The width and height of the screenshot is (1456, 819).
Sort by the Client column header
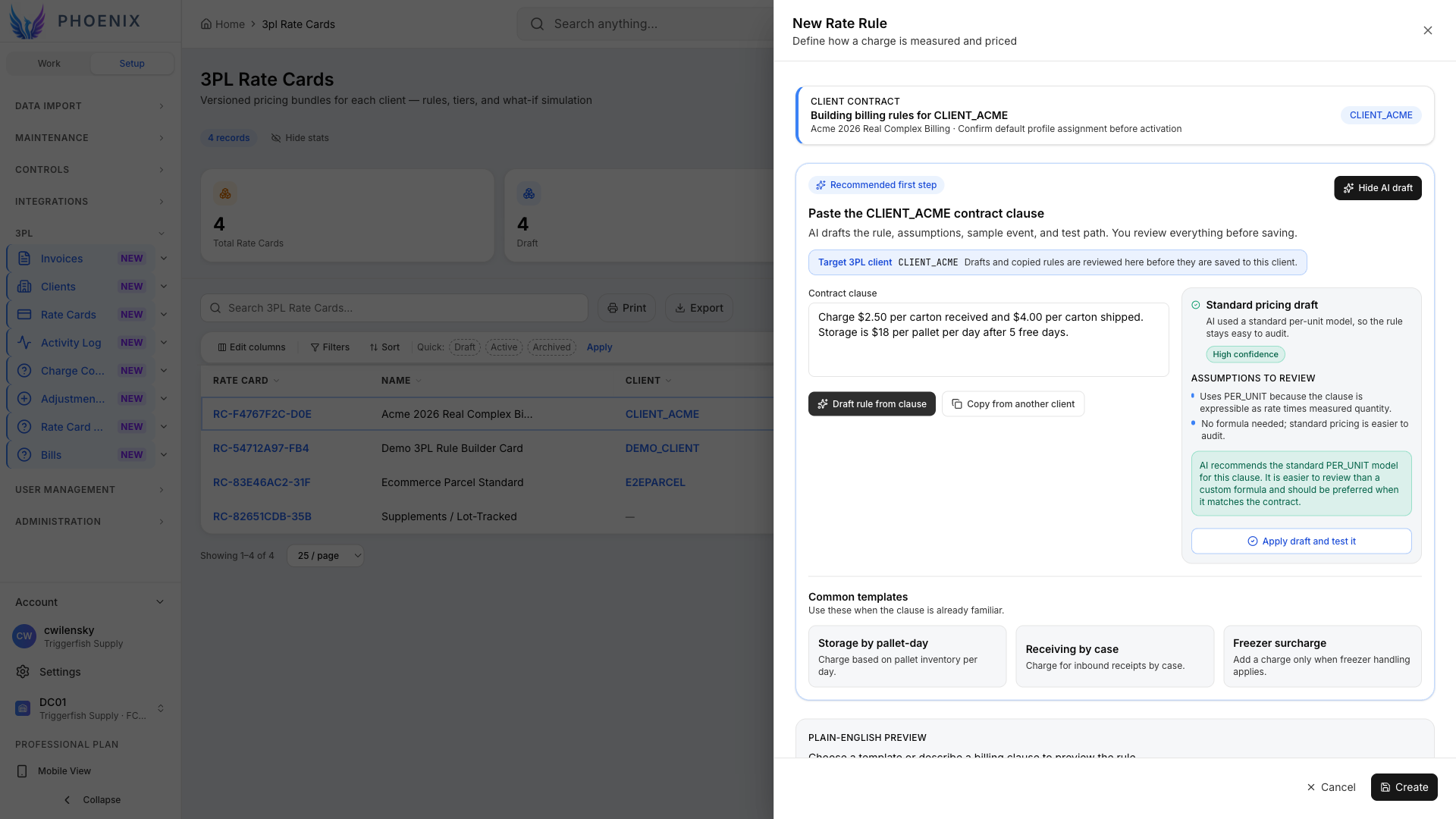click(x=648, y=381)
